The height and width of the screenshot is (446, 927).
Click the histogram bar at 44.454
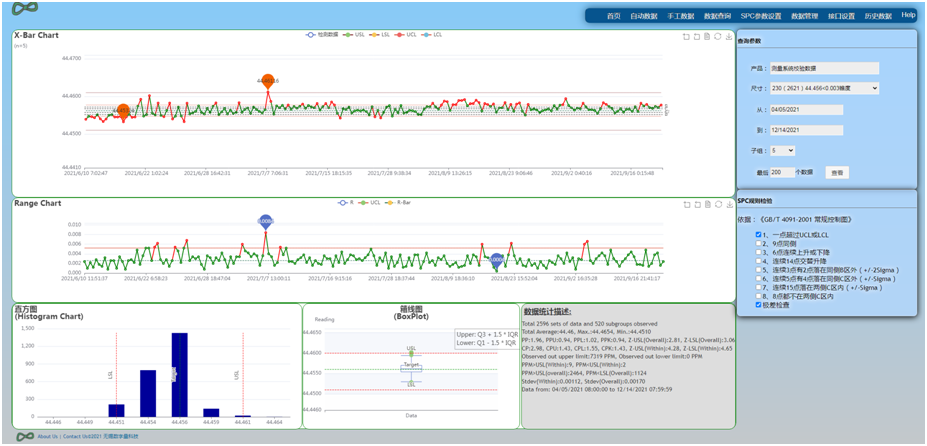click(148, 393)
